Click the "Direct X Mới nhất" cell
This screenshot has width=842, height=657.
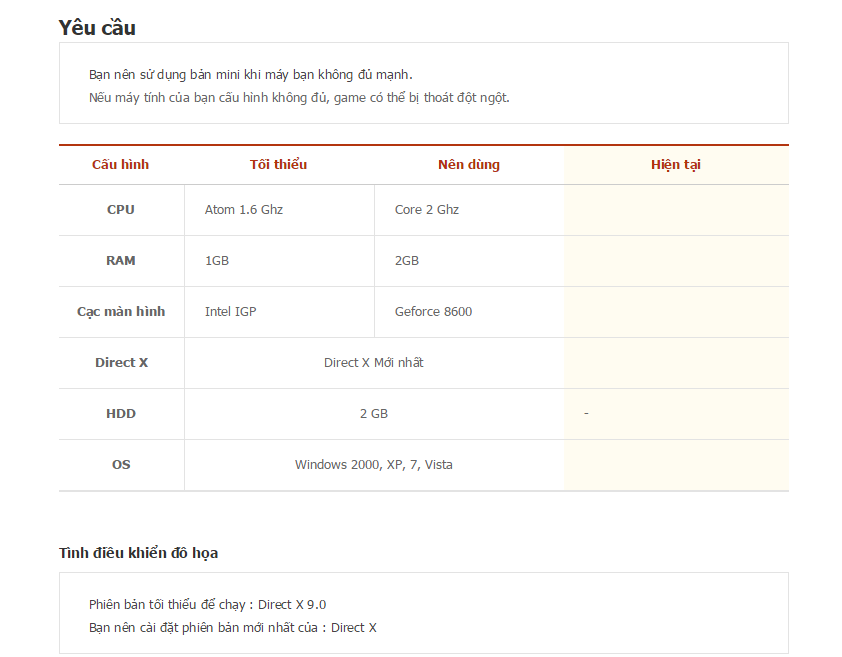373,363
